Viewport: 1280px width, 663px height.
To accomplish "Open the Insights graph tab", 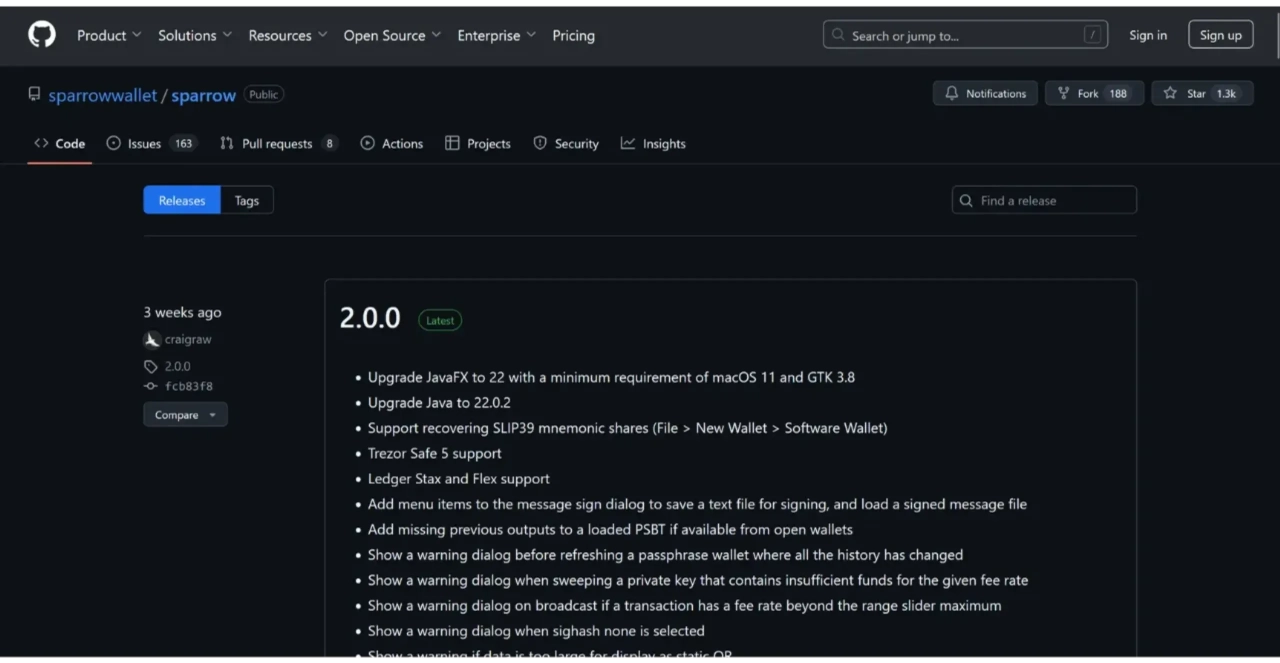I will pyautogui.click(x=653, y=144).
